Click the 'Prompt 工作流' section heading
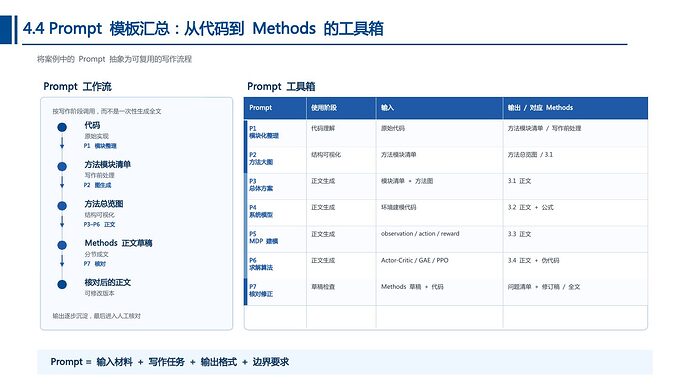Screen dimensions: 690x388 coord(77,86)
